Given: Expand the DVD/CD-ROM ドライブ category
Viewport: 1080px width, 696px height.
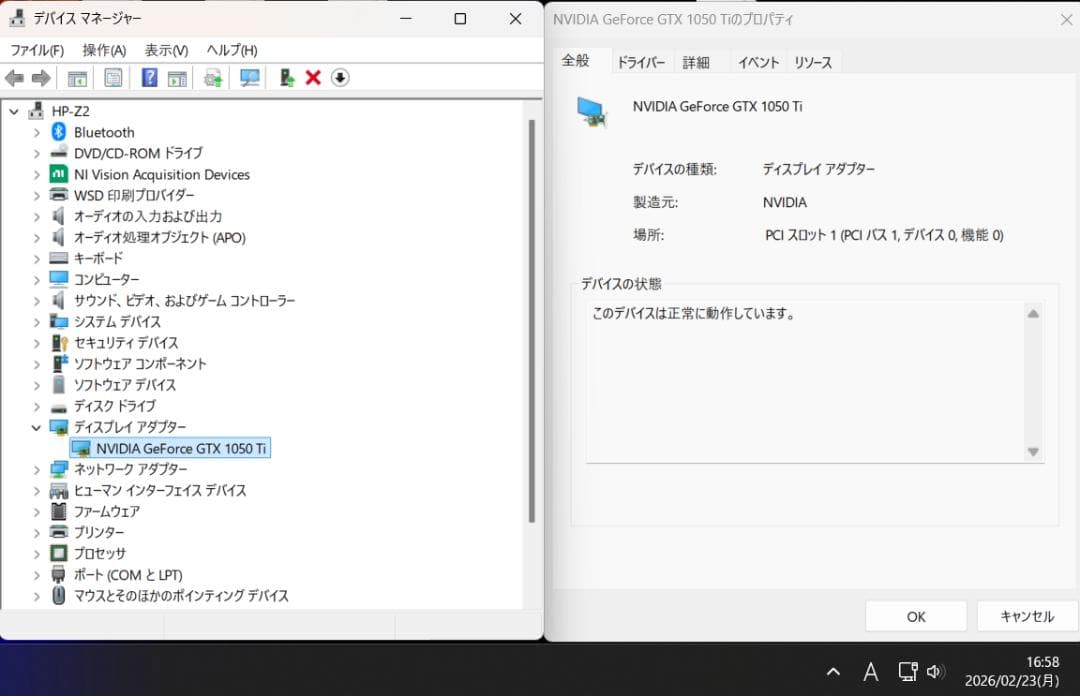Looking at the screenshot, I should [x=37, y=154].
